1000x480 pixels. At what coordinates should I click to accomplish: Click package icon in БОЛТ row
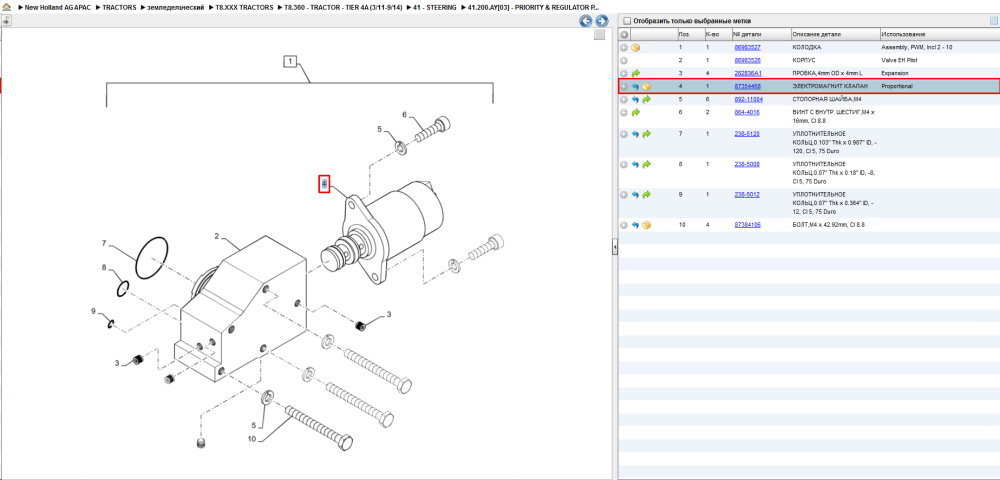646,225
